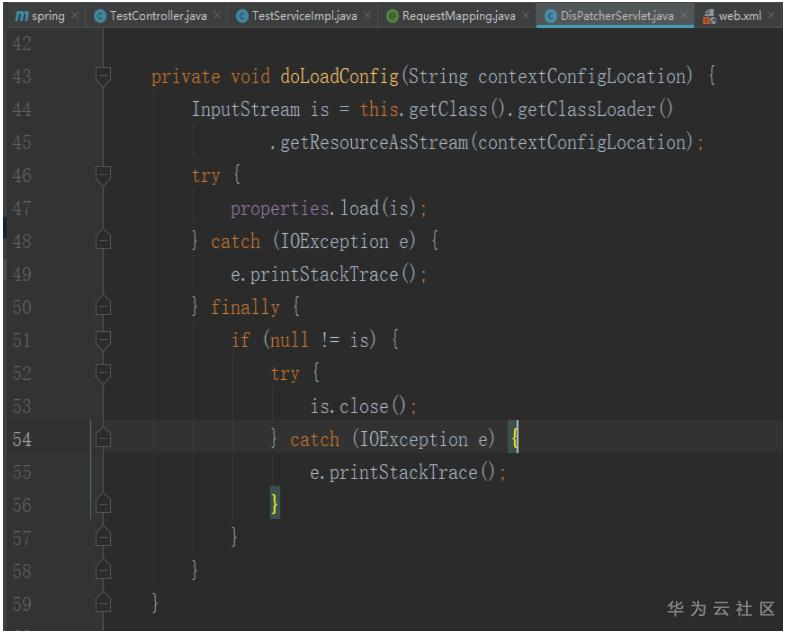788x634 pixels.
Task: Open the TestController.java tab
Action: (157, 16)
